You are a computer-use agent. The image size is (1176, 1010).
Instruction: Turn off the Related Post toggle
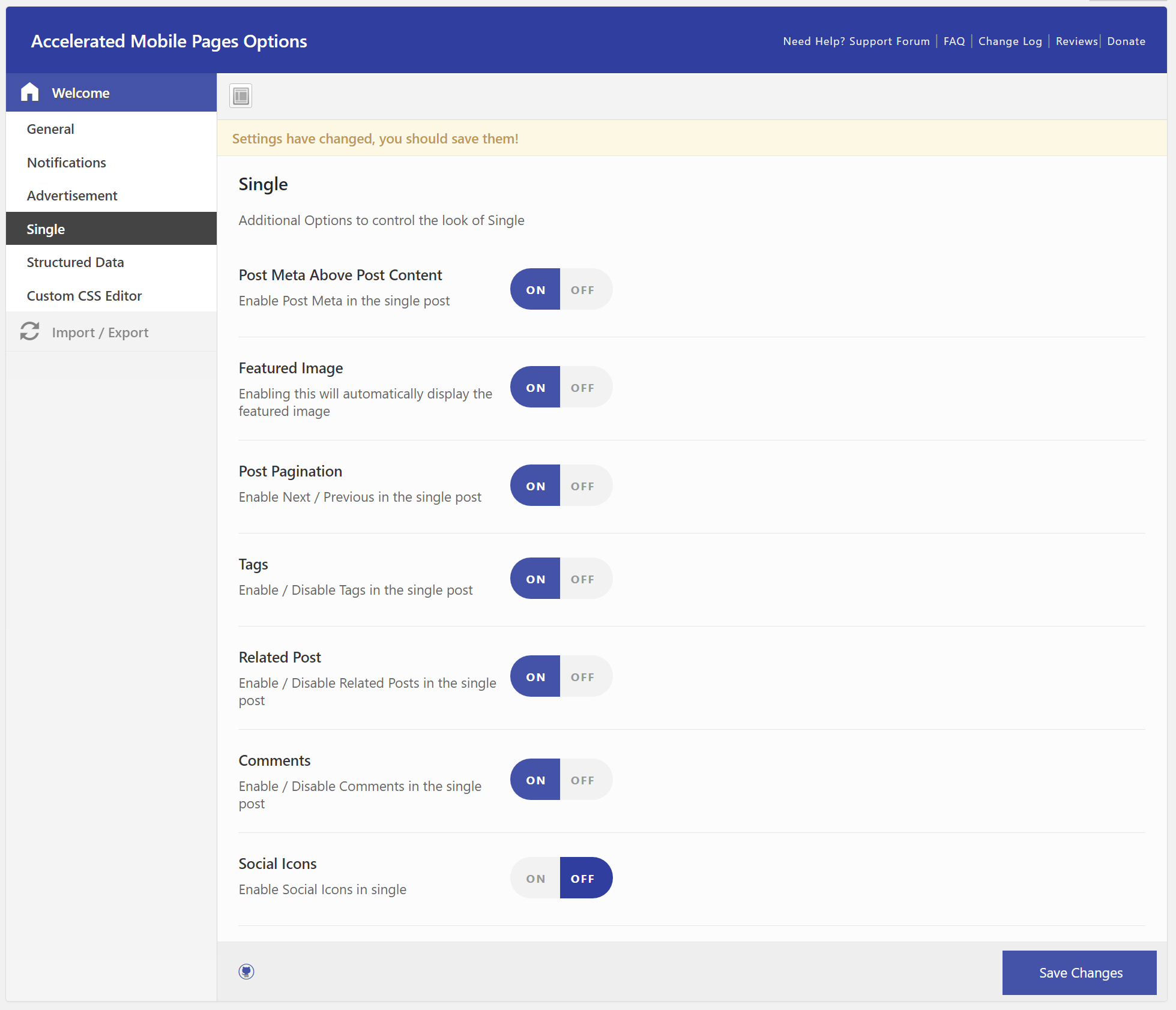pyautogui.click(x=582, y=676)
